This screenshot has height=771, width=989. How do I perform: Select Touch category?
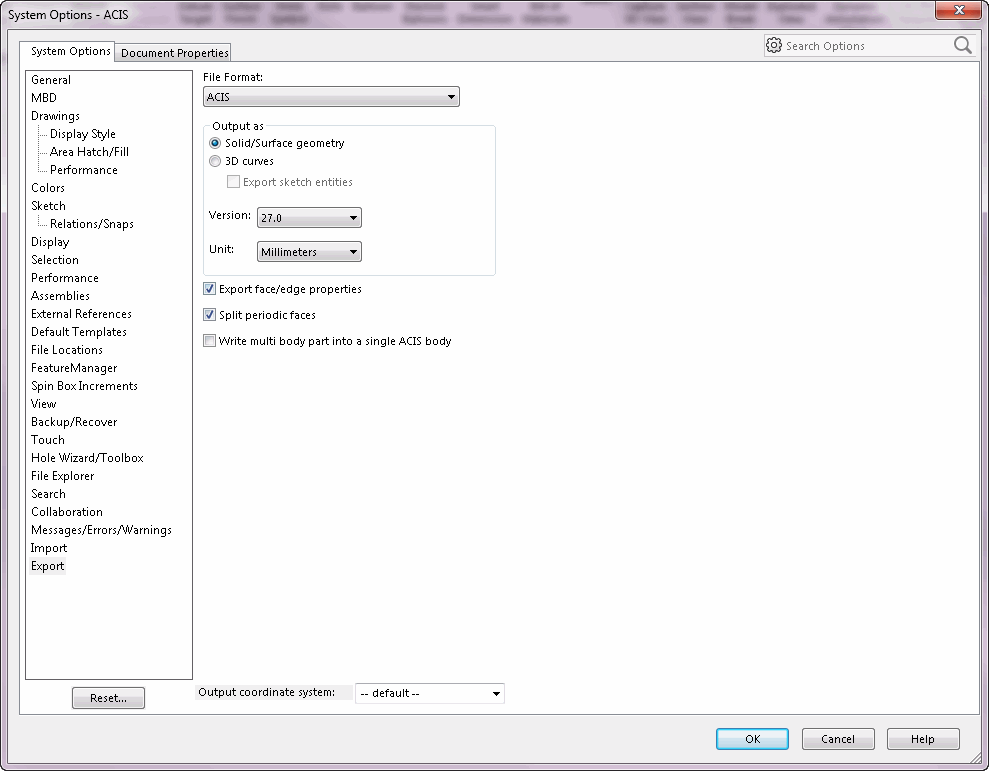click(x=48, y=440)
